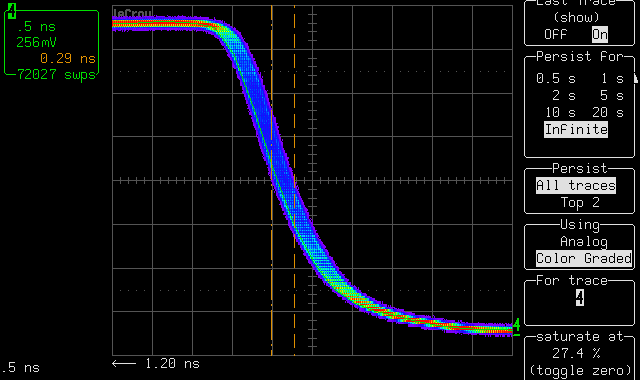Select On for Last trace show
640x380 pixels.
coord(600,34)
